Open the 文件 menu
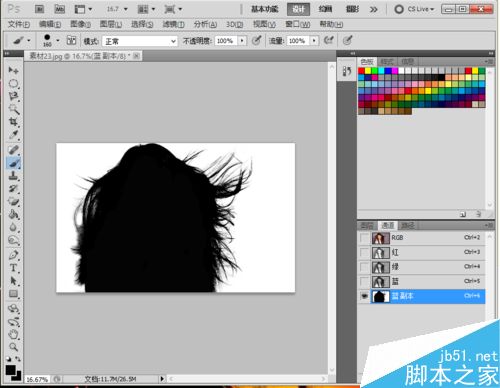The width and height of the screenshot is (500, 388). point(19,24)
